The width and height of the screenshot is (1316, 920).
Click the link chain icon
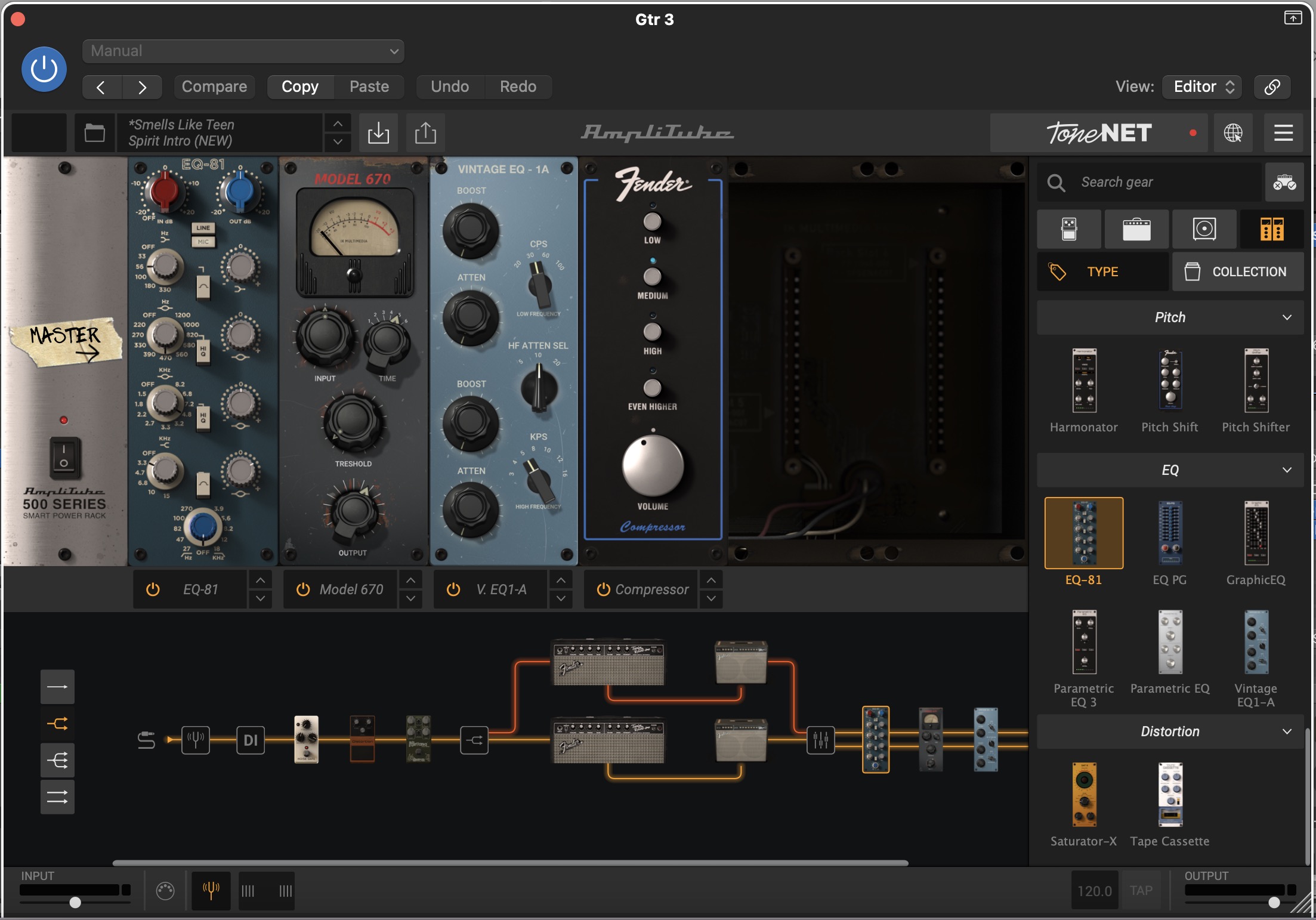point(1272,87)
